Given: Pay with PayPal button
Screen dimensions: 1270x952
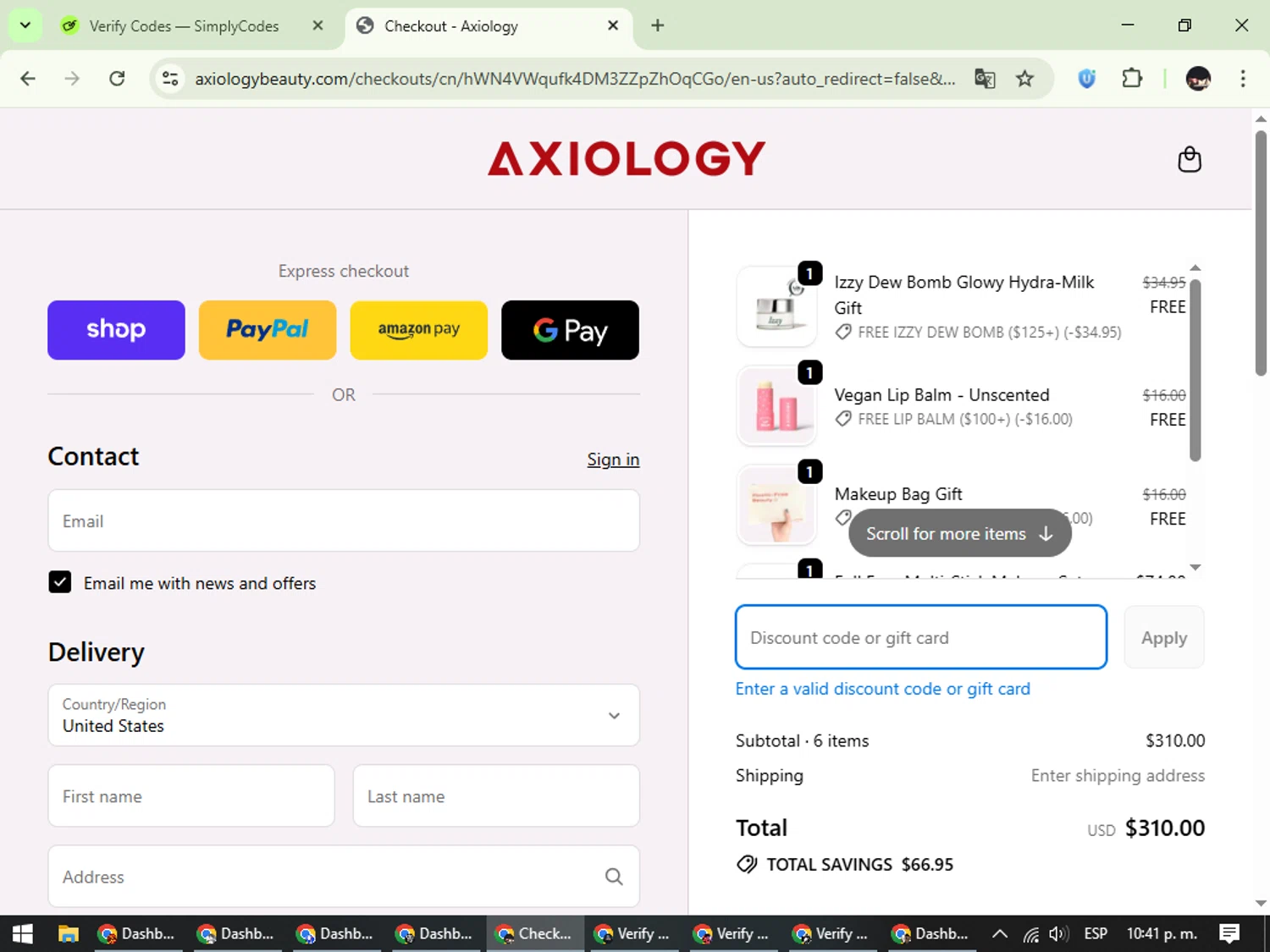Looking at the screenshot, I should [x=268, y=330].
